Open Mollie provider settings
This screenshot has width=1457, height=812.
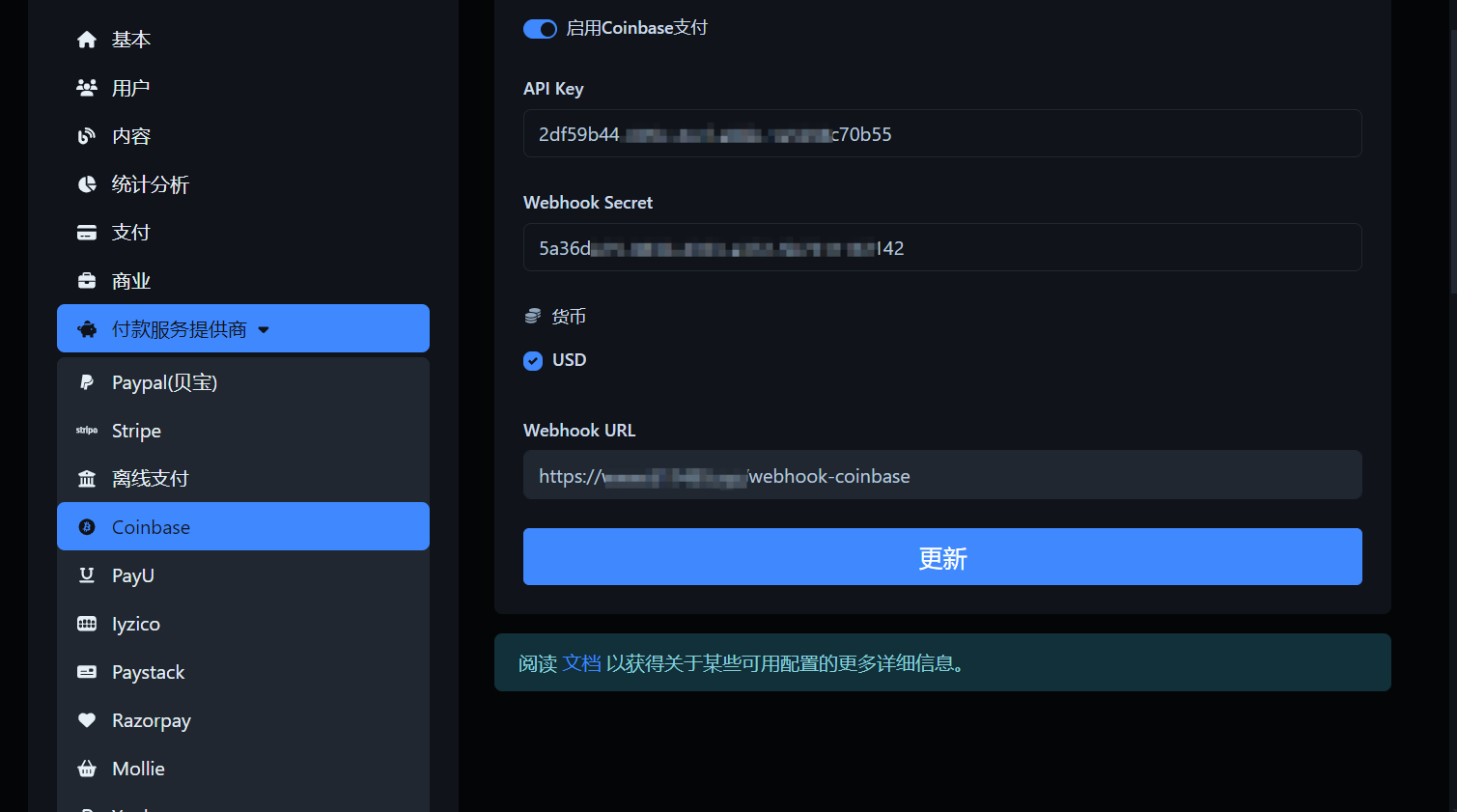pyautogui.click(x=243, y=769)
